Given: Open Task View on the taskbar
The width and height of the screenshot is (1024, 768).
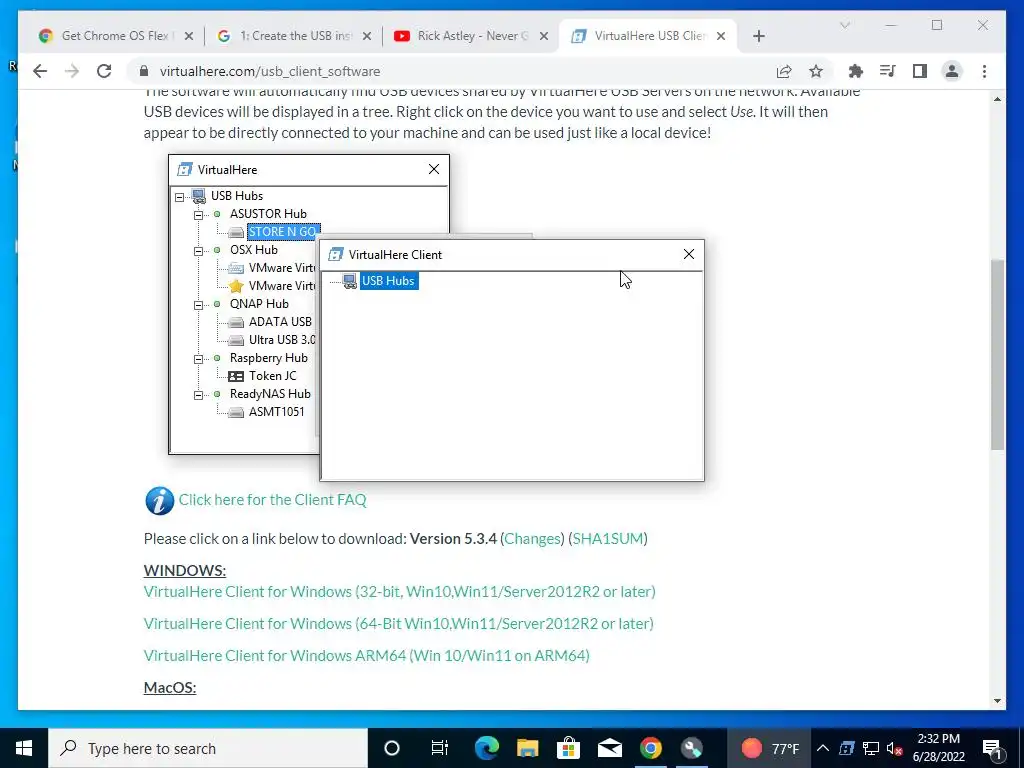Looking at the screenshot, I should 440,748.
